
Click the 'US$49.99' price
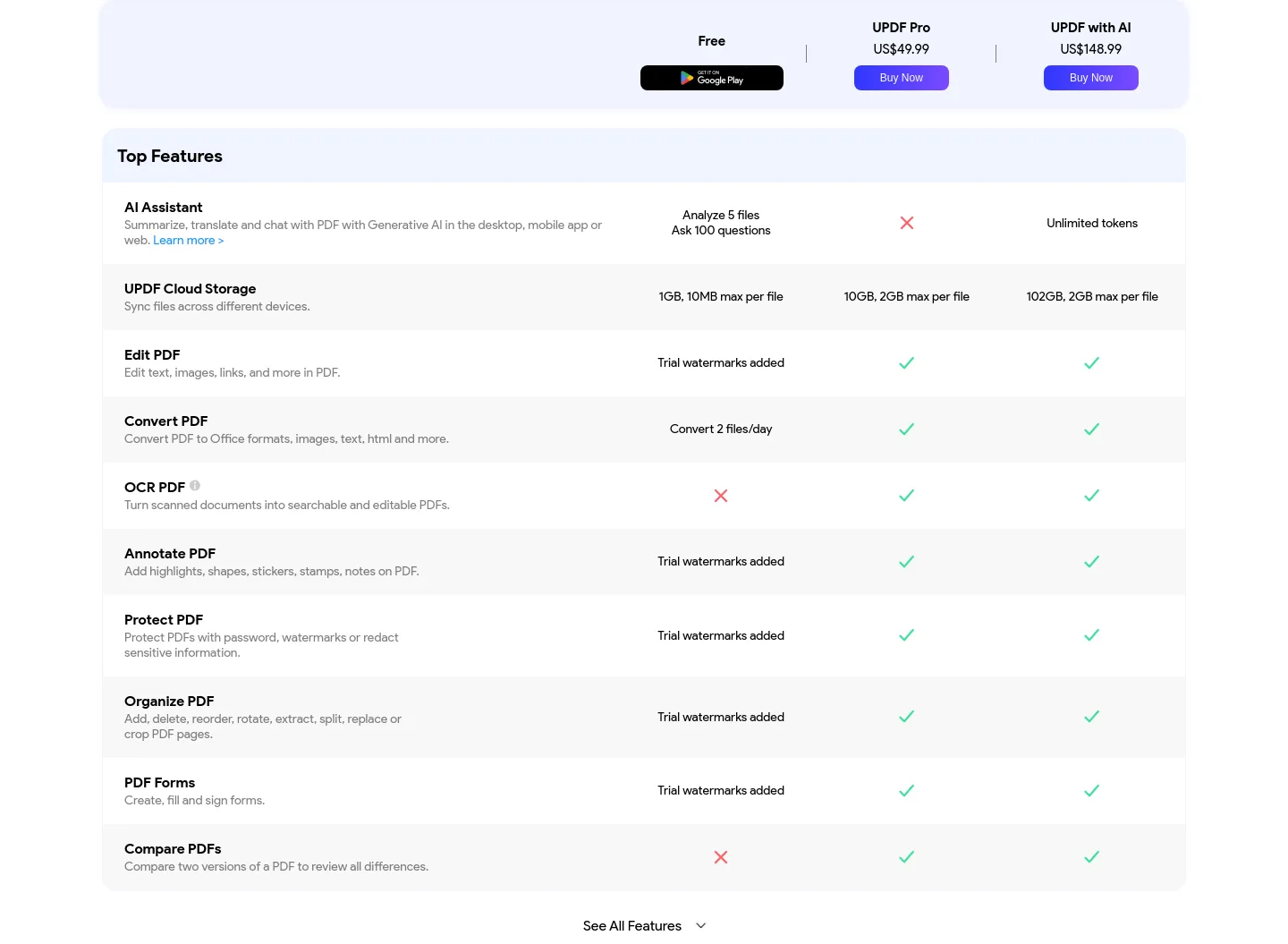click(x=902, y=49)
